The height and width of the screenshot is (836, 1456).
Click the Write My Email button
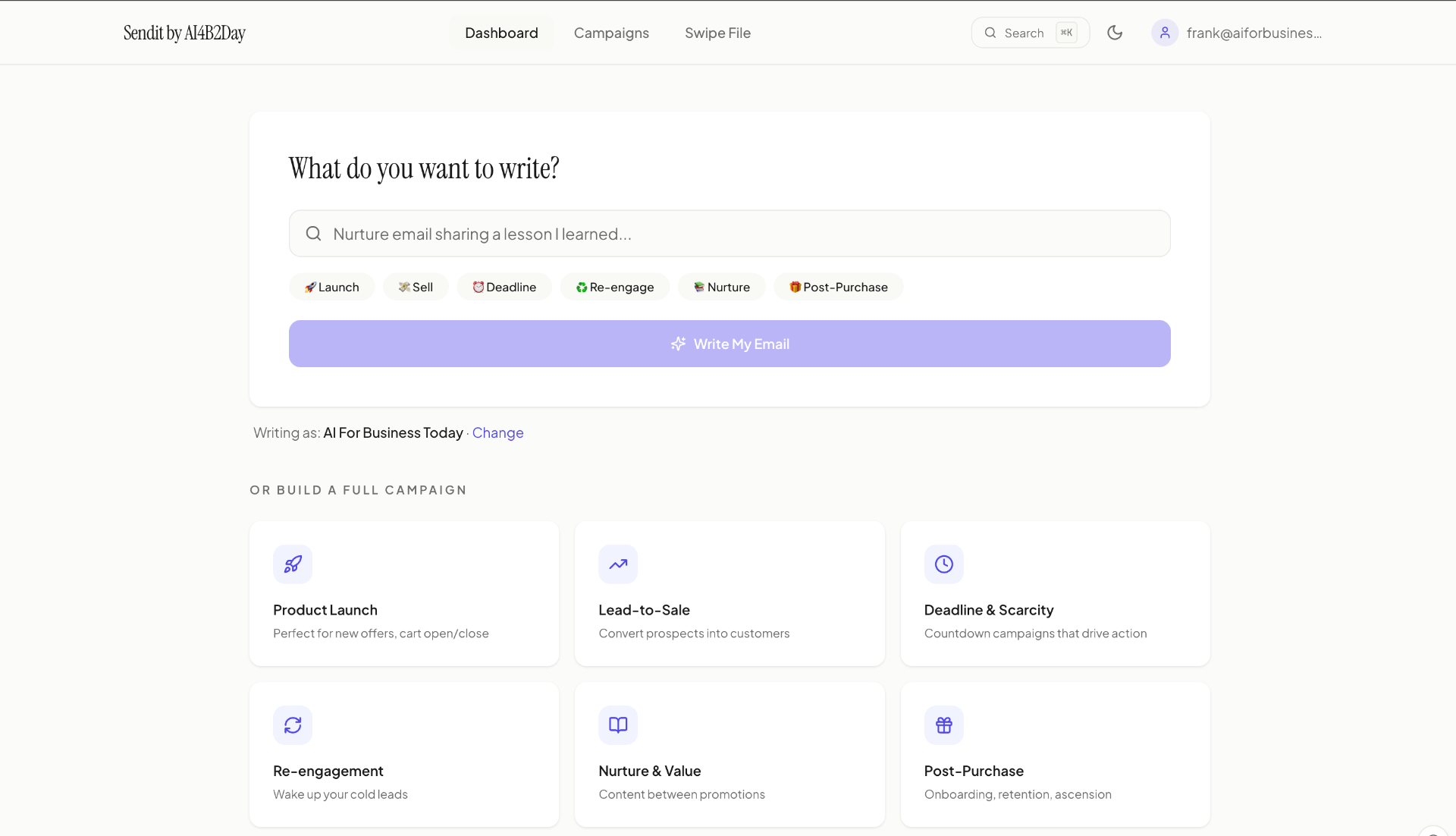[730, 344]
